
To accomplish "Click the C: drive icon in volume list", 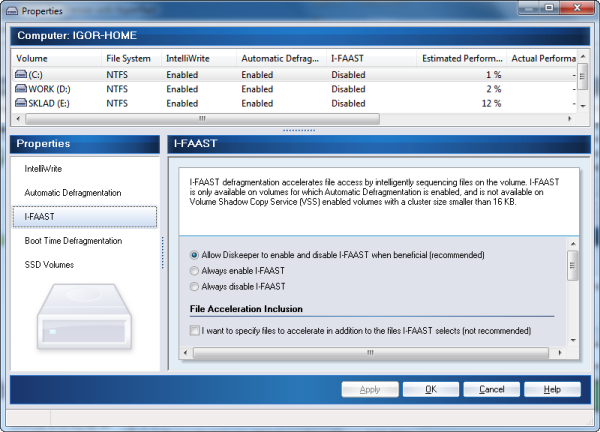I will pyautogui.click(x=21, y=74).
